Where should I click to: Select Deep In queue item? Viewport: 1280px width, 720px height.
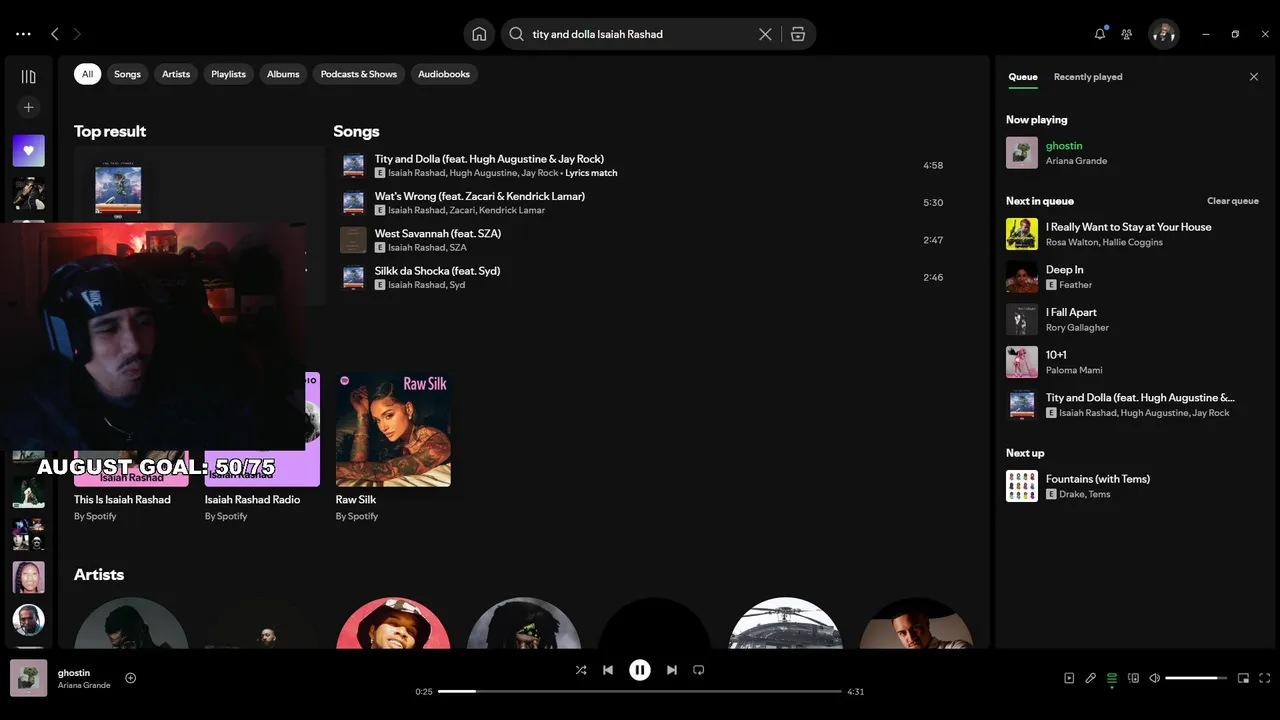(1132, 277)
